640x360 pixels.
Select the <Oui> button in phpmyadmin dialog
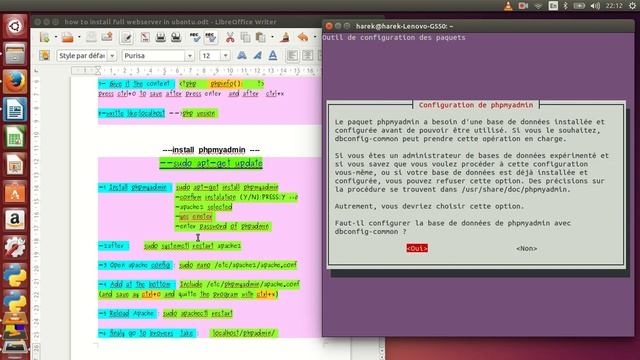[417, 248]
